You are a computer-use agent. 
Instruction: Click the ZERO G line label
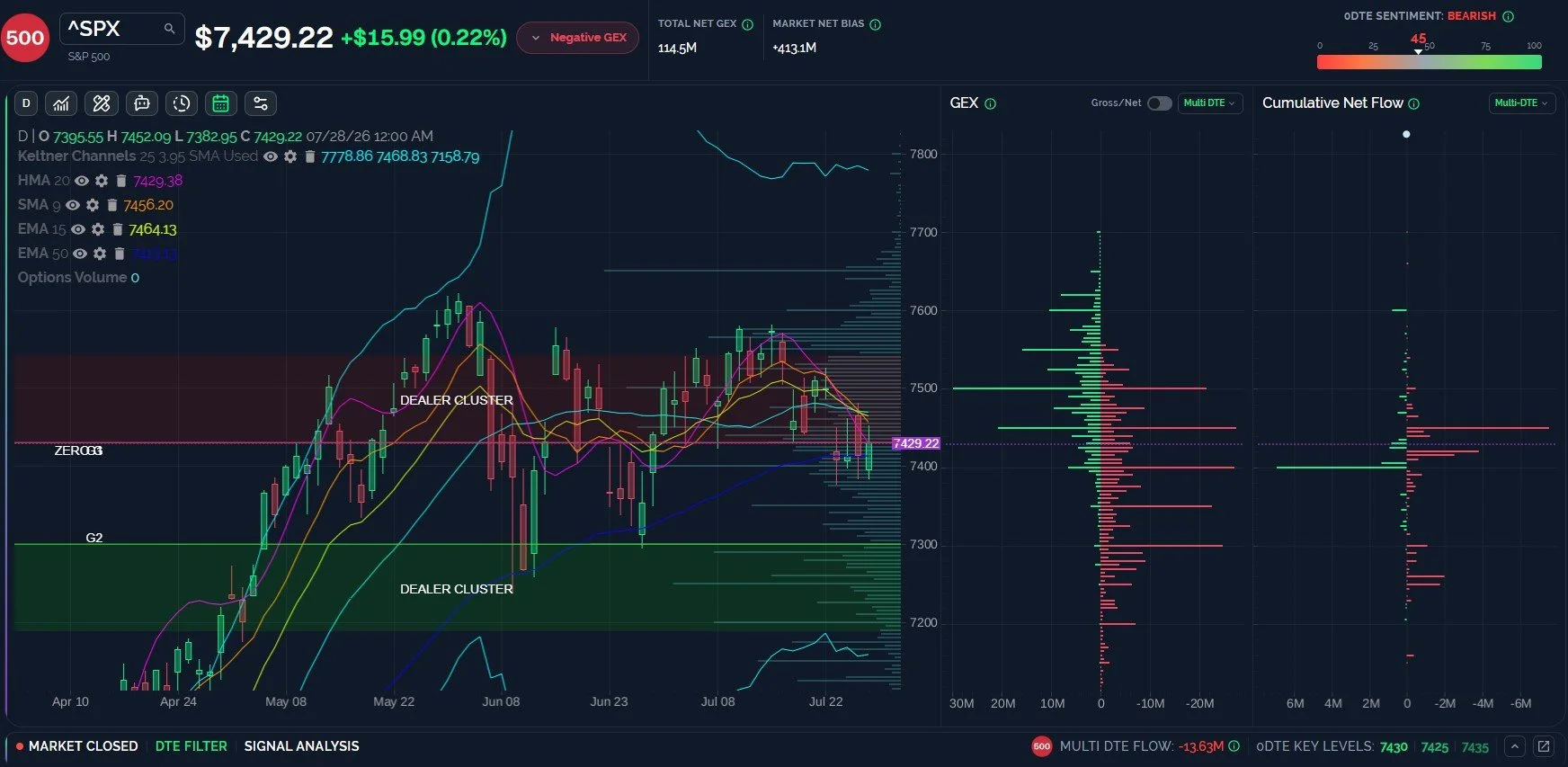click(x=78, y=450)
